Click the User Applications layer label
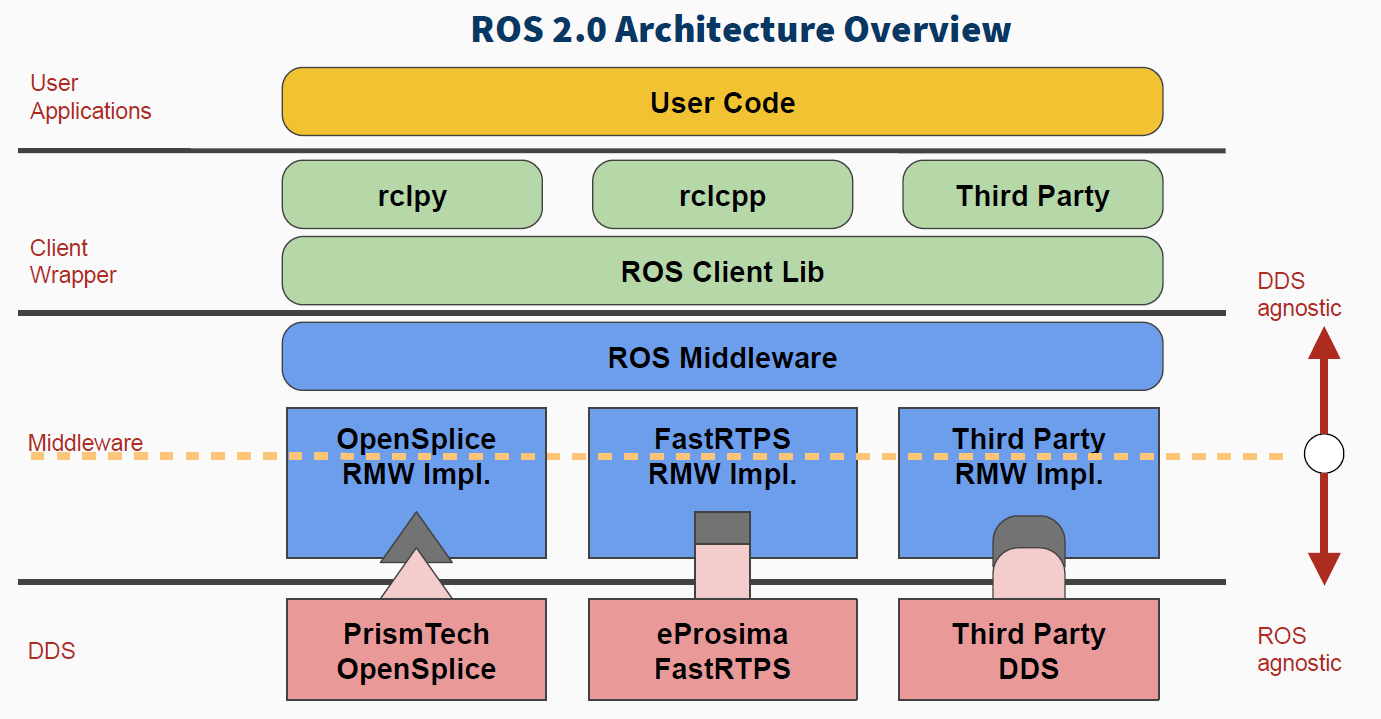Image resolution: width=1381 pixels, height=719 pixels. click(x=90, y=97)
